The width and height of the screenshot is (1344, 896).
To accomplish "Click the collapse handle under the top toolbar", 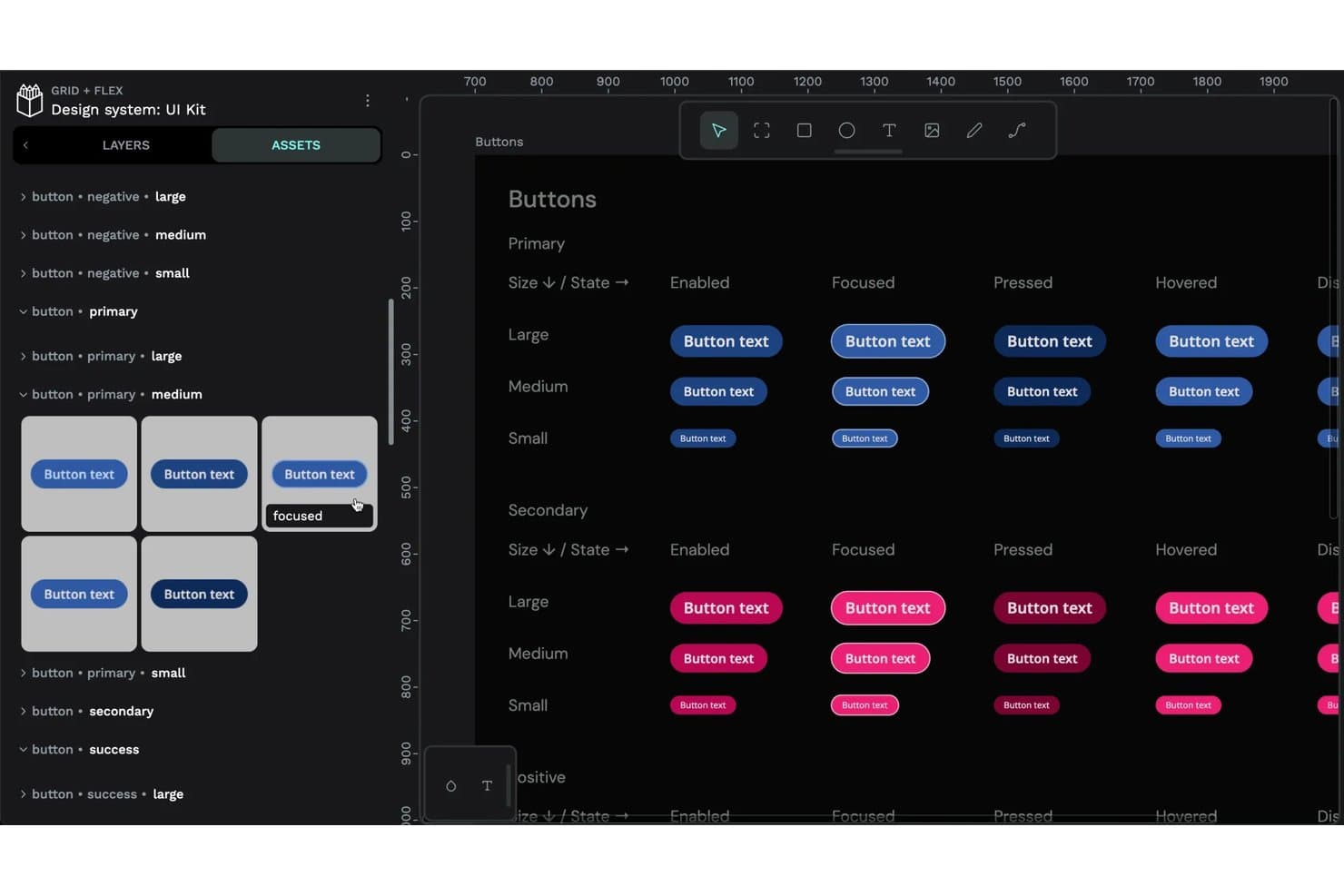I will point(868,152).
